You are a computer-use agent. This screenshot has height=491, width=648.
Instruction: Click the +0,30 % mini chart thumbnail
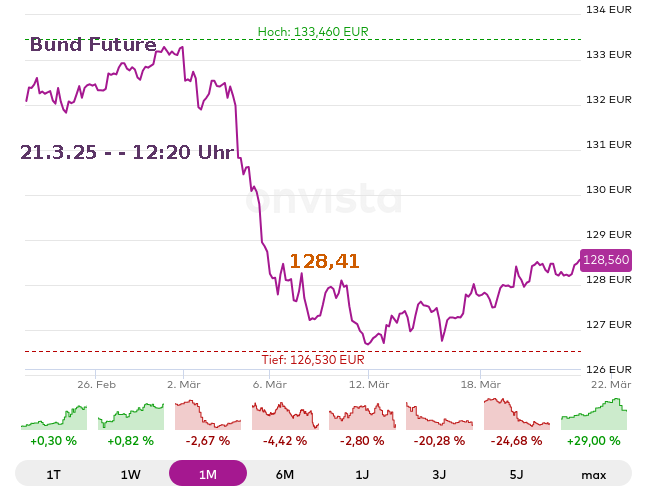(54, 416)
